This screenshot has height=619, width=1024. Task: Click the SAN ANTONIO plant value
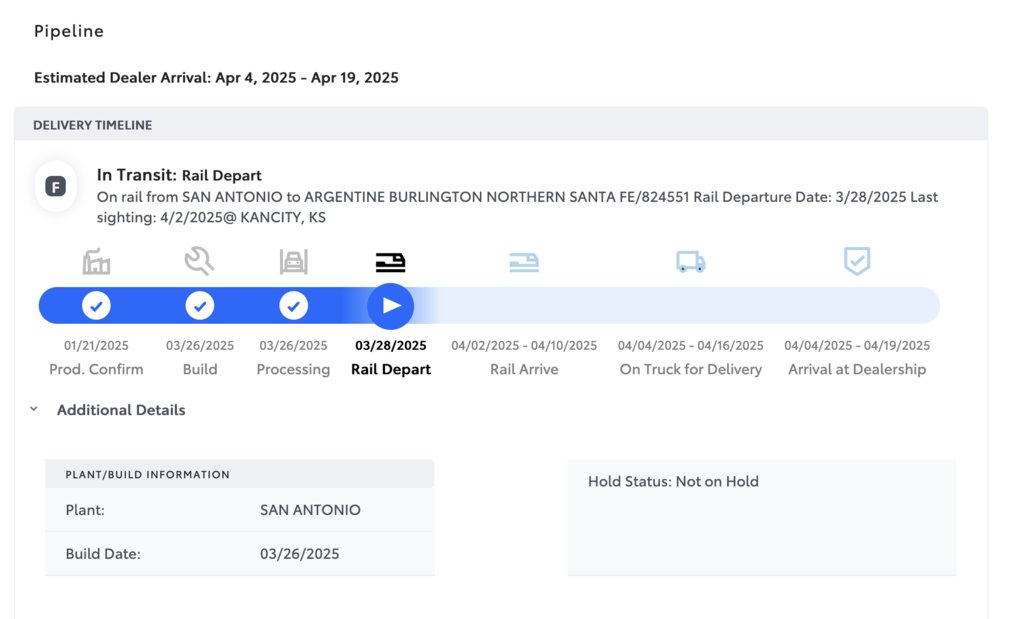click(310, 510)
